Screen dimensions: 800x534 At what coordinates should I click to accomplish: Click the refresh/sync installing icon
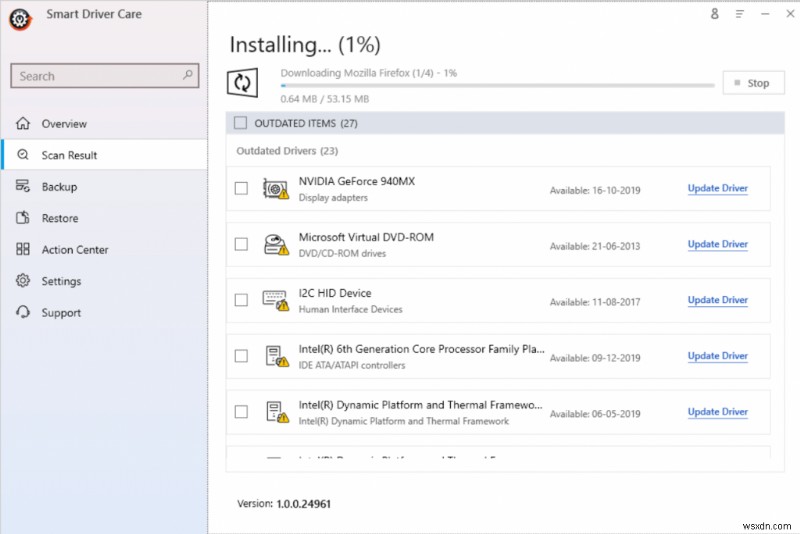click(242, 82)
